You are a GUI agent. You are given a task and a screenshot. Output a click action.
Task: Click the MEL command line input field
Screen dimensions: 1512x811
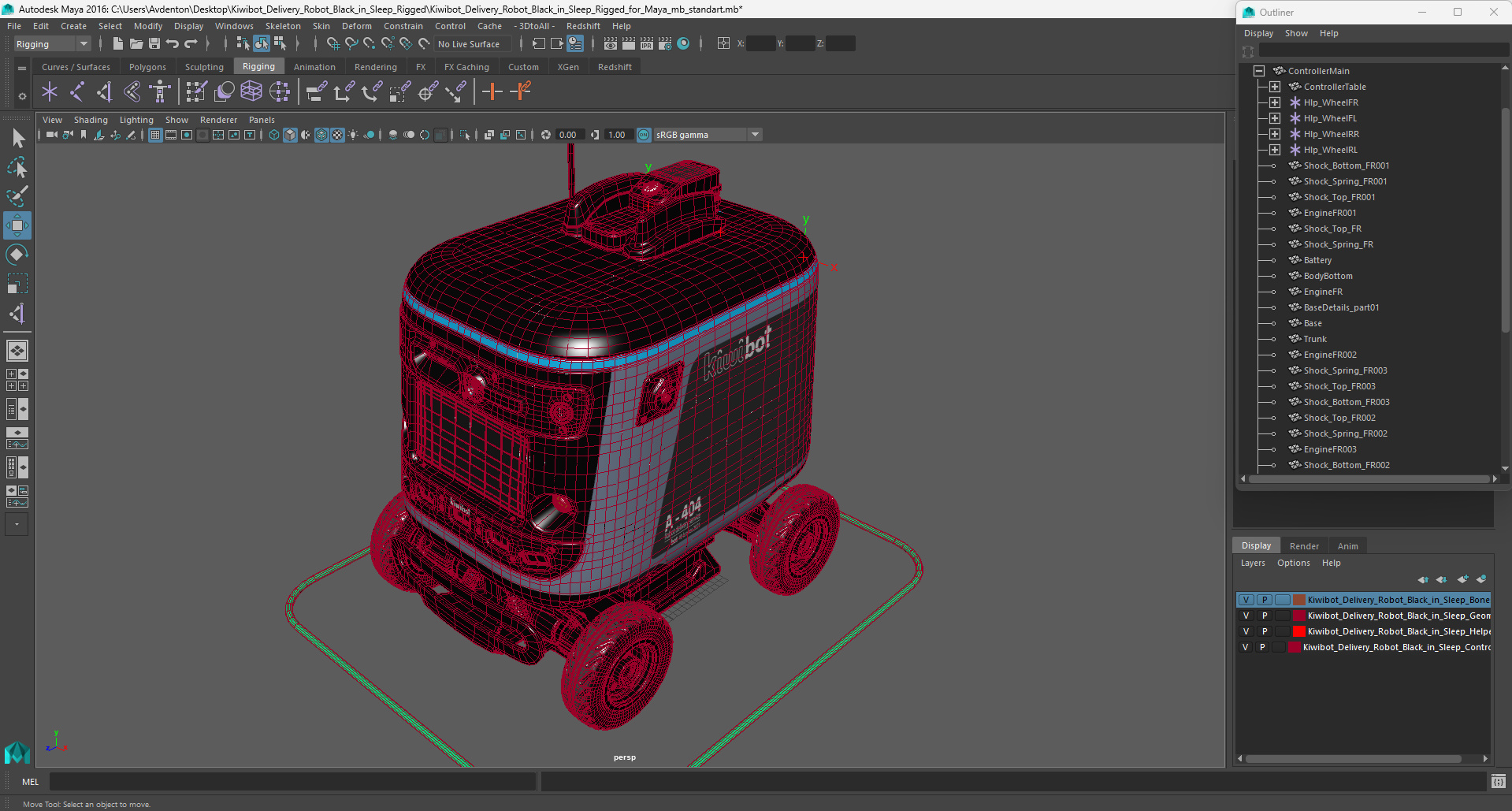tap(292, 782)
